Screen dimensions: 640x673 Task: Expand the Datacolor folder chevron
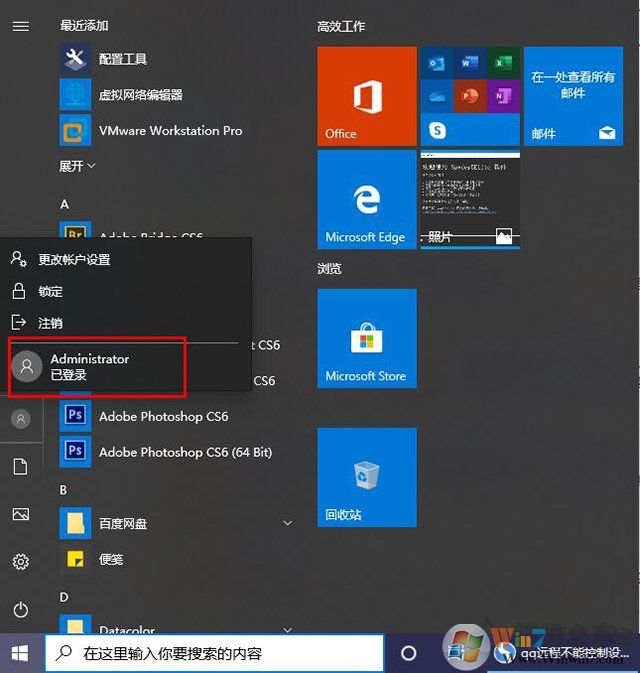288,630
